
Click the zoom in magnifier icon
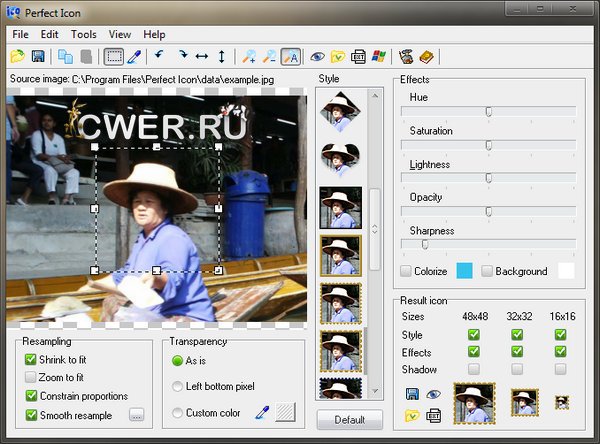(x=249, y=56)
